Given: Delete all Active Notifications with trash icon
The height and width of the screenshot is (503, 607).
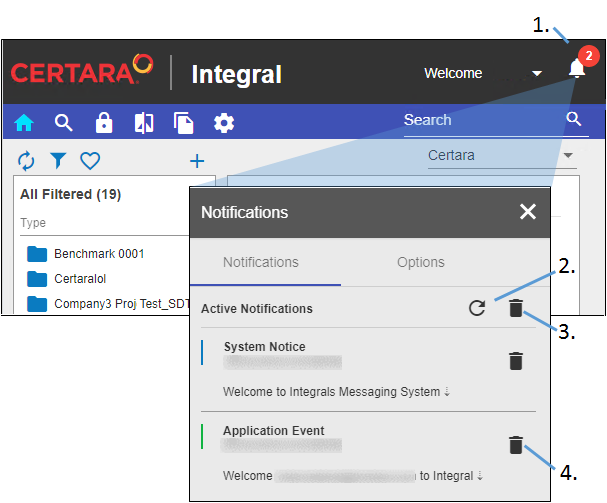Looking at the screenshot, I should (516, 308).
